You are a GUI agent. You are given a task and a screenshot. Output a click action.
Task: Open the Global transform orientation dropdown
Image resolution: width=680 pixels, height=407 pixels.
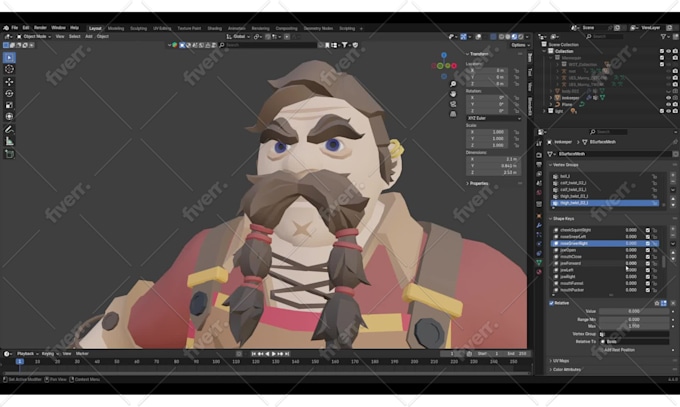pos(238,36)
